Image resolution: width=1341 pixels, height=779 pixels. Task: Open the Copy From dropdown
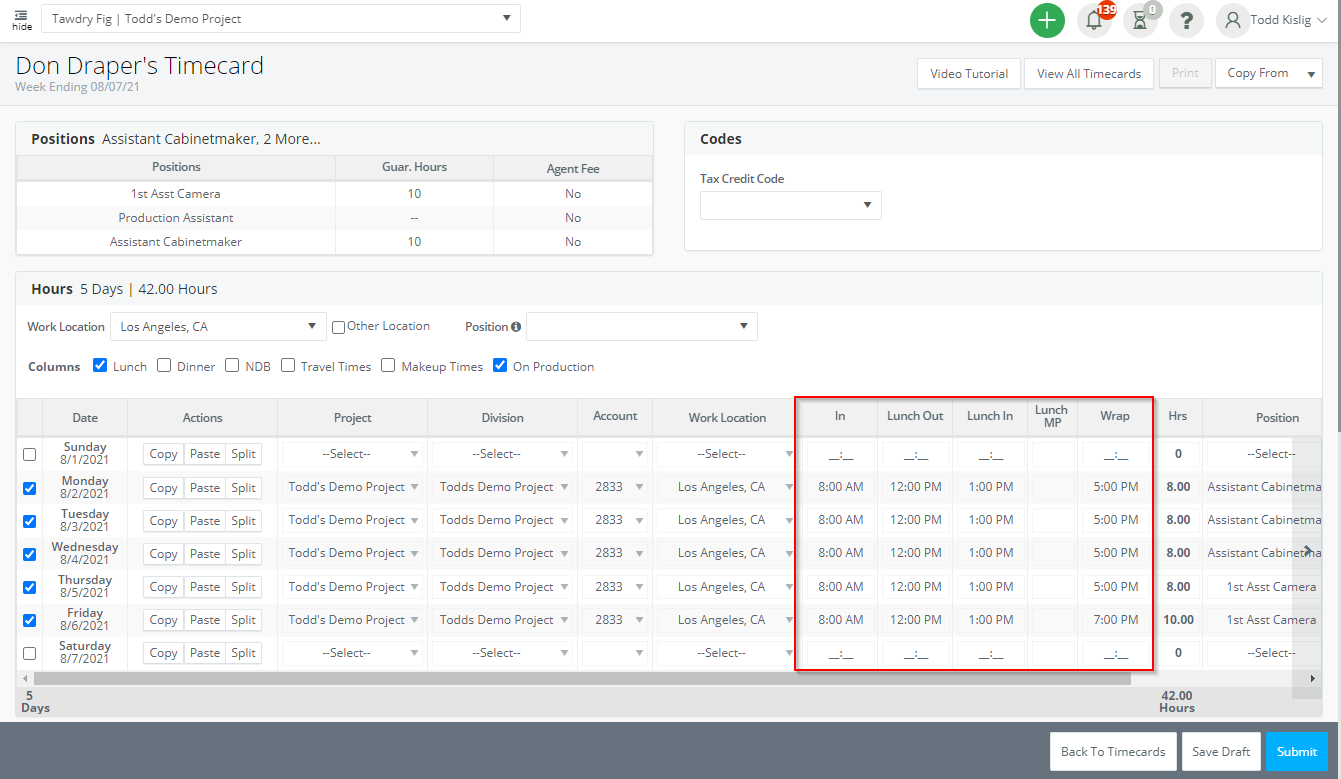point(1268,73)
